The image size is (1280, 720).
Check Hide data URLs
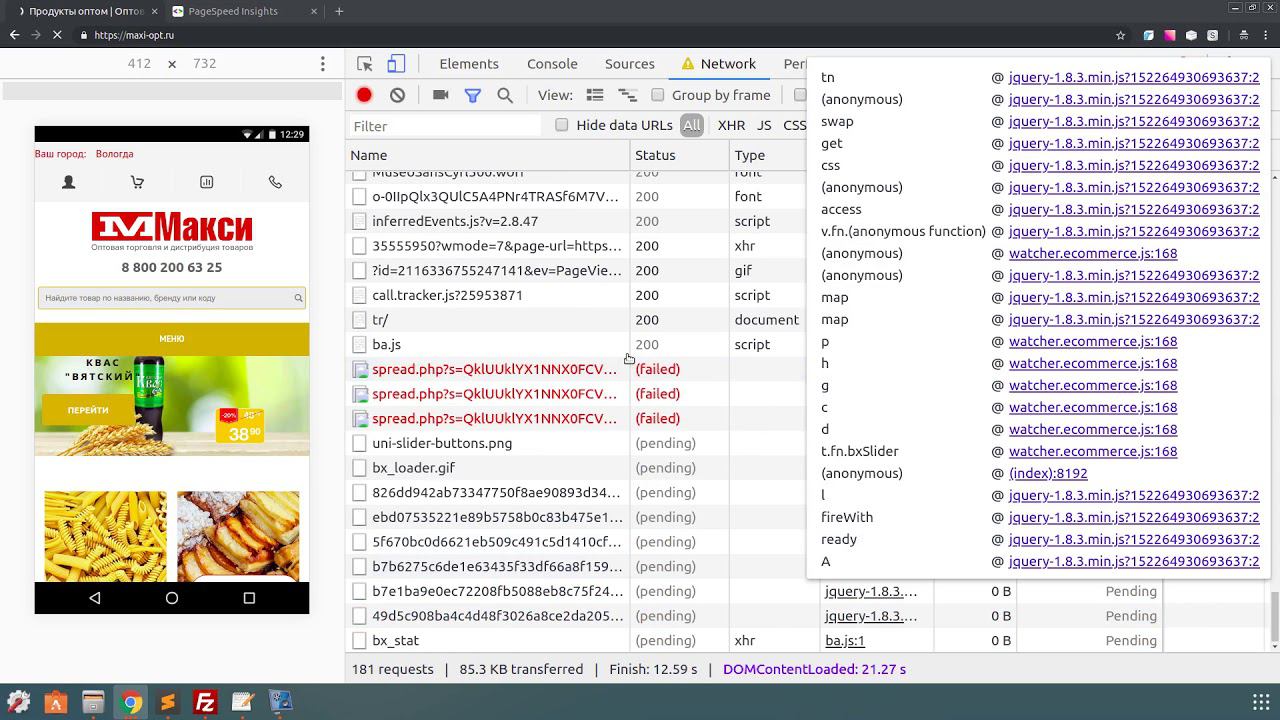[x=562, y=125]
